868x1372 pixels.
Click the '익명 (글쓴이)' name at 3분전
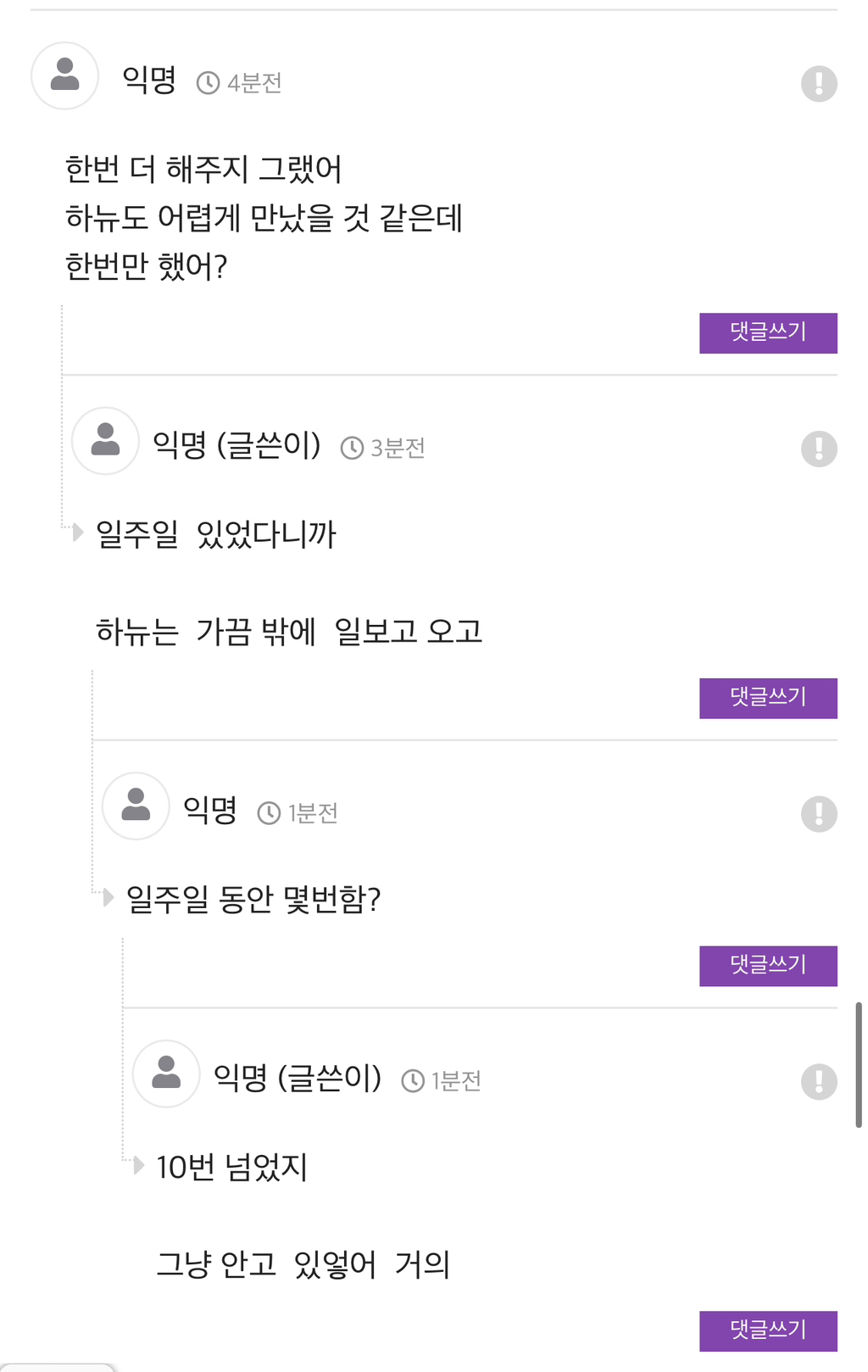click(x=236, y=445)
